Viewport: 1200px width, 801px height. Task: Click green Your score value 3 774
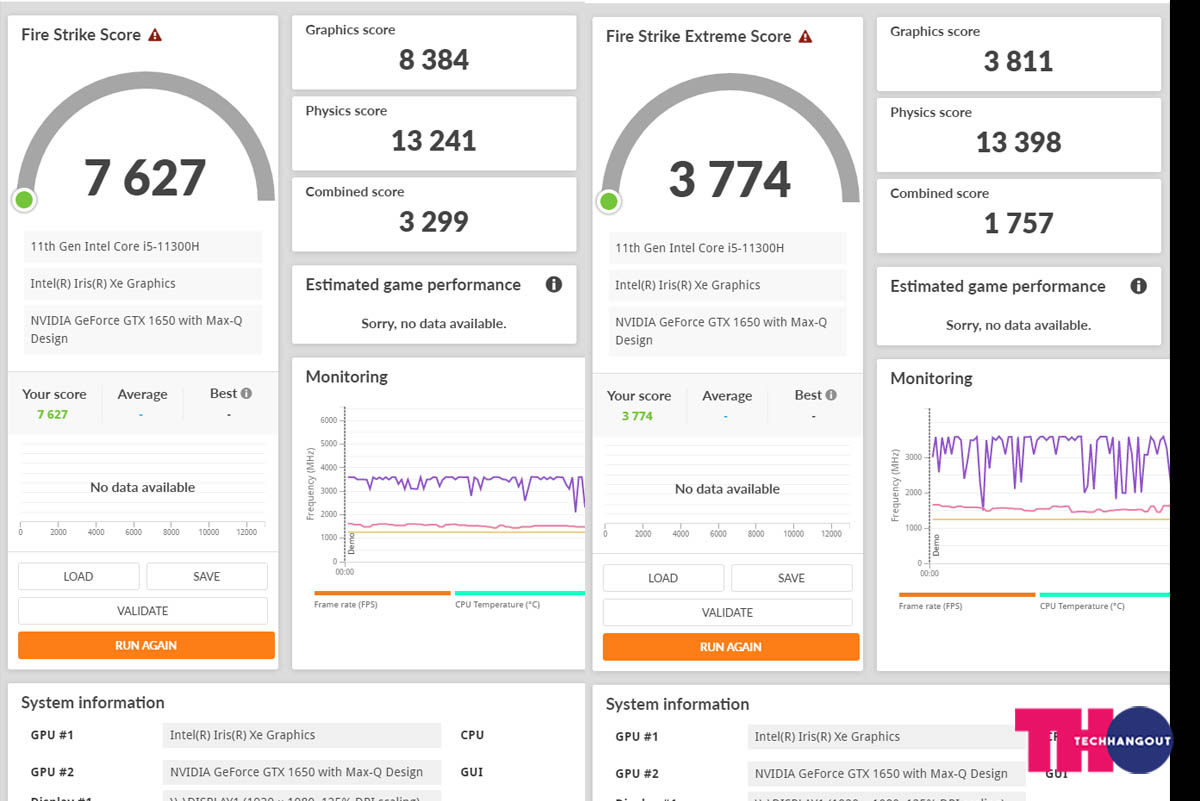(x=637, y=416)
